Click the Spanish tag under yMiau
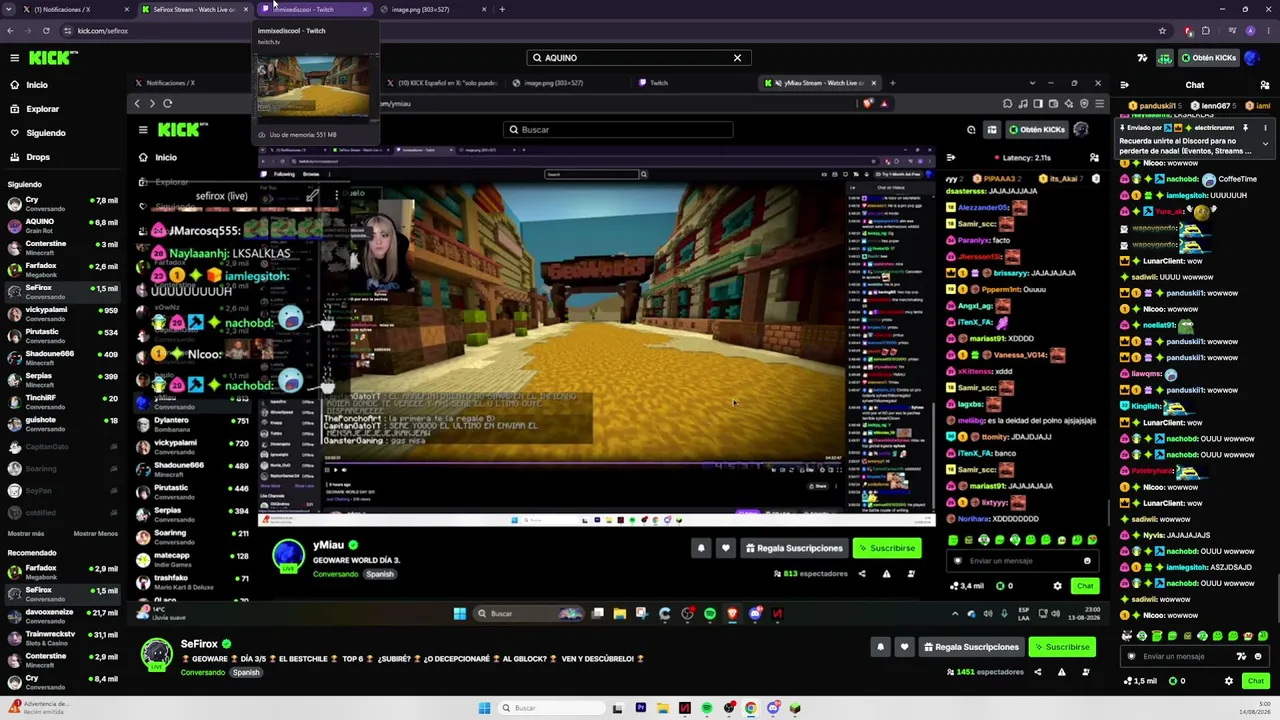 point(380,574)
